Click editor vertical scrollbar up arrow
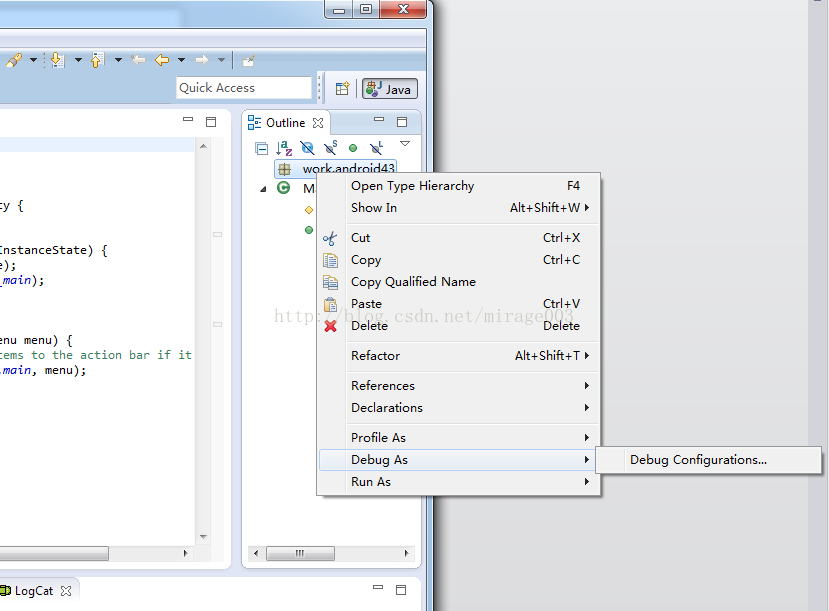829x611 pixels. (x=204, y=146)
